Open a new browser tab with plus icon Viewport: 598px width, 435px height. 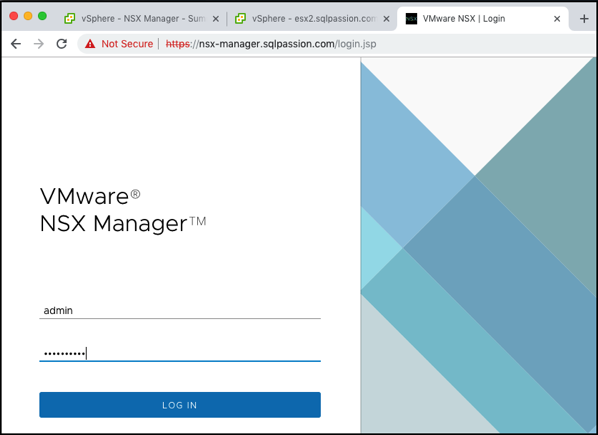(584, 18)
